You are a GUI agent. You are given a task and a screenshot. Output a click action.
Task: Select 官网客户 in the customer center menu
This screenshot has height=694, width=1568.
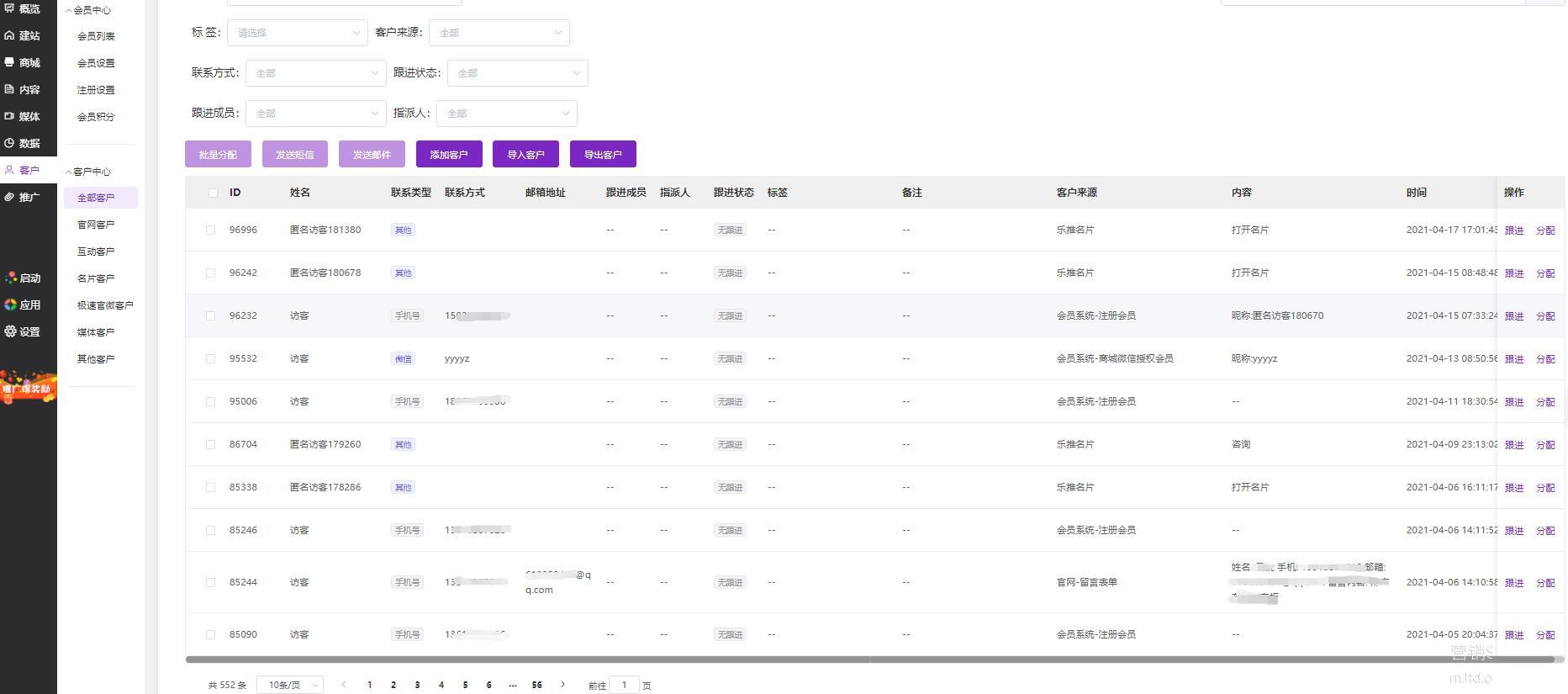(x=96, y=225)
